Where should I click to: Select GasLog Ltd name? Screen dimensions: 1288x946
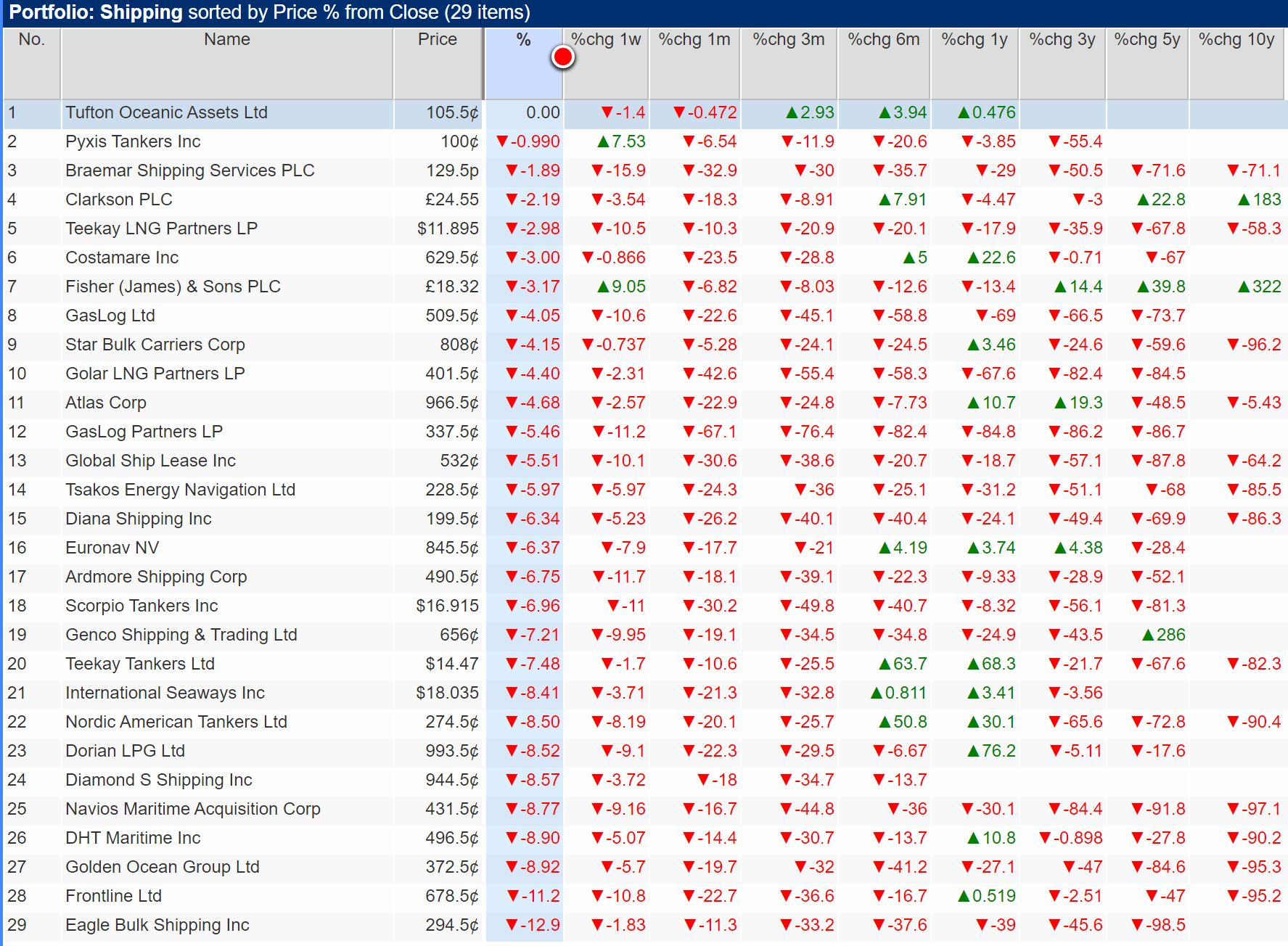110,316
